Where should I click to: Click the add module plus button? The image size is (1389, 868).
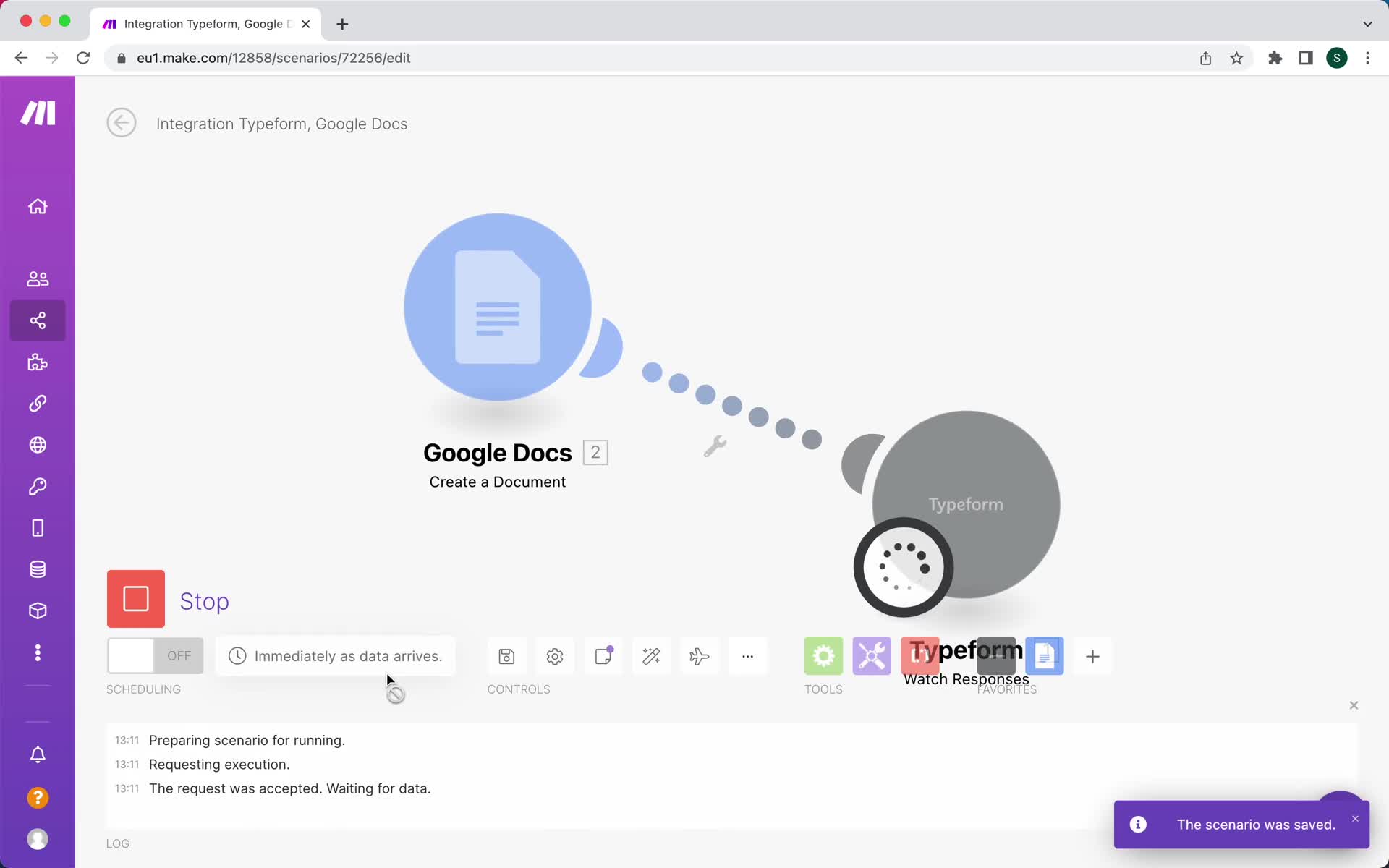1092,657
